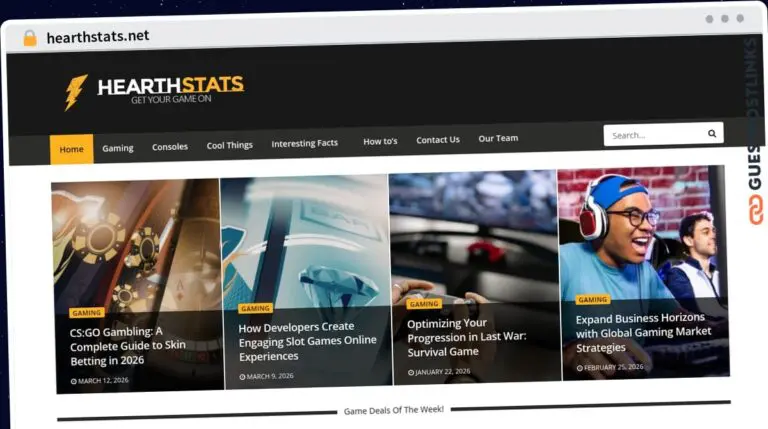Click the clock icon beside January 22, 2026

411,372
